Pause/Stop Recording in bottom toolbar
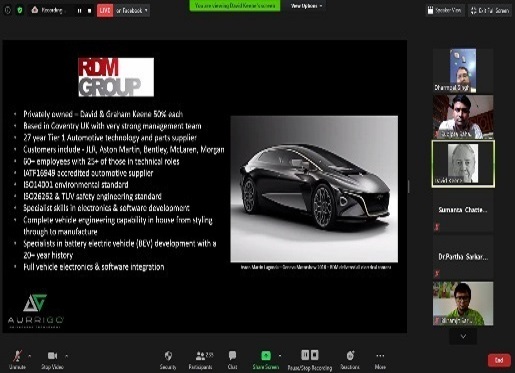The image size is (515, 373). (x=310, y=359)
